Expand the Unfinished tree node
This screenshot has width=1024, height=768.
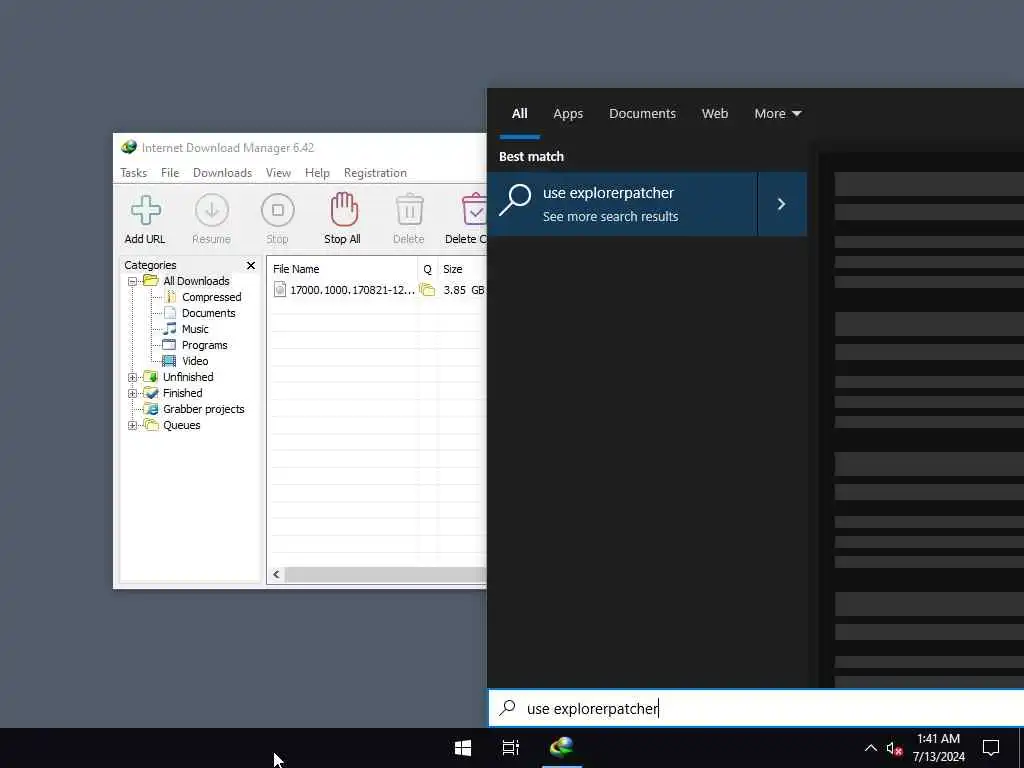133,377
